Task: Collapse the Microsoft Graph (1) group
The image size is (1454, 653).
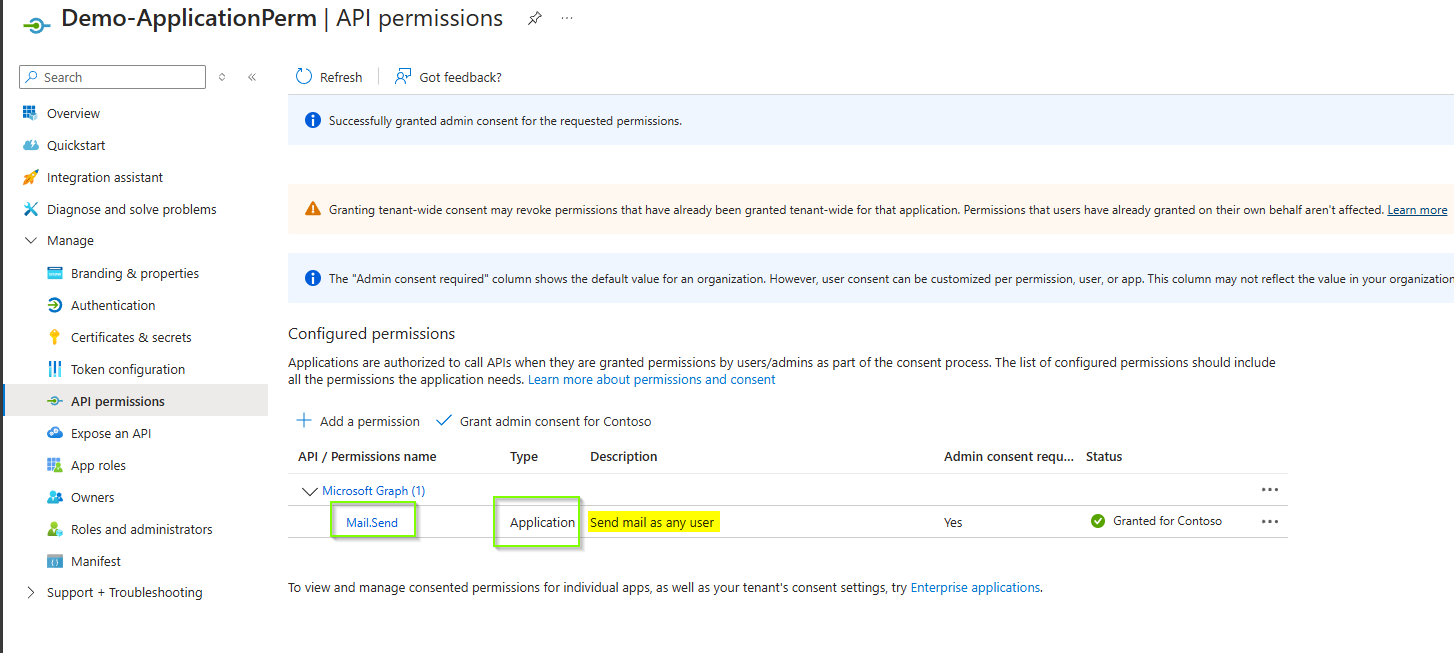Action: tap(308, 491)
